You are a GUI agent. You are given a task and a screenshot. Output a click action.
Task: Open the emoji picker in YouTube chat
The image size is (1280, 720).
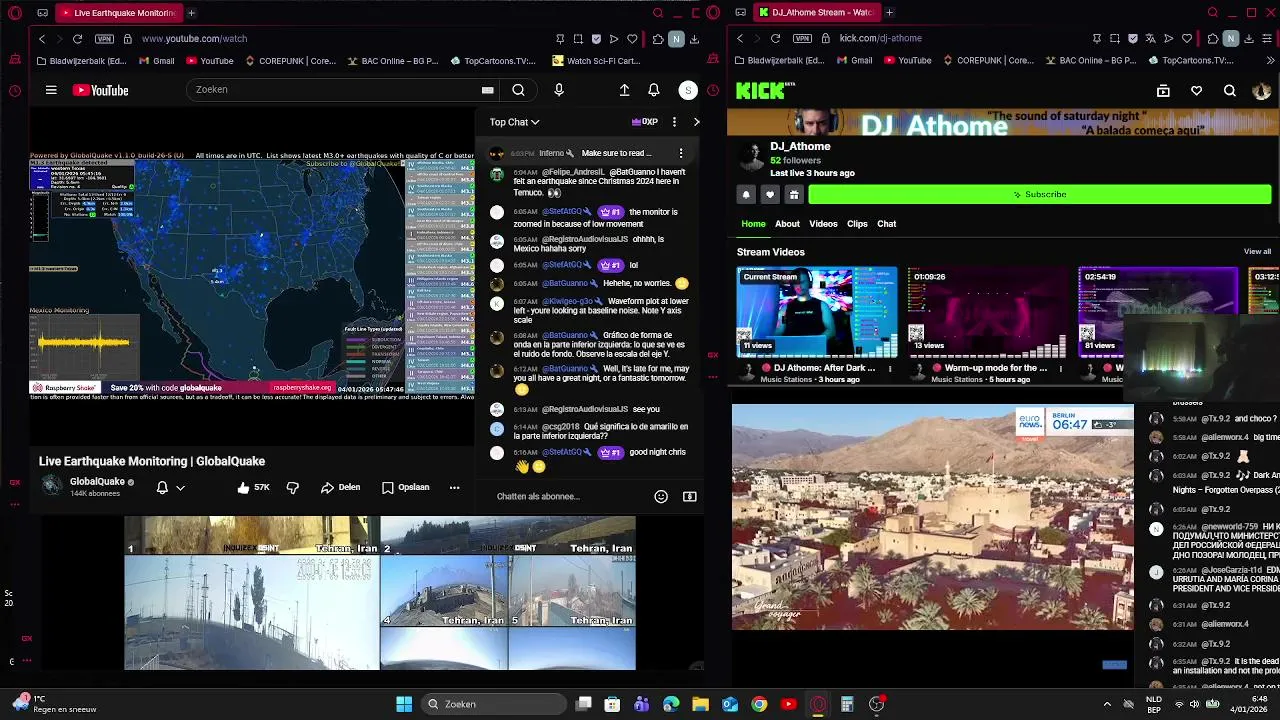tap(661, 496)
